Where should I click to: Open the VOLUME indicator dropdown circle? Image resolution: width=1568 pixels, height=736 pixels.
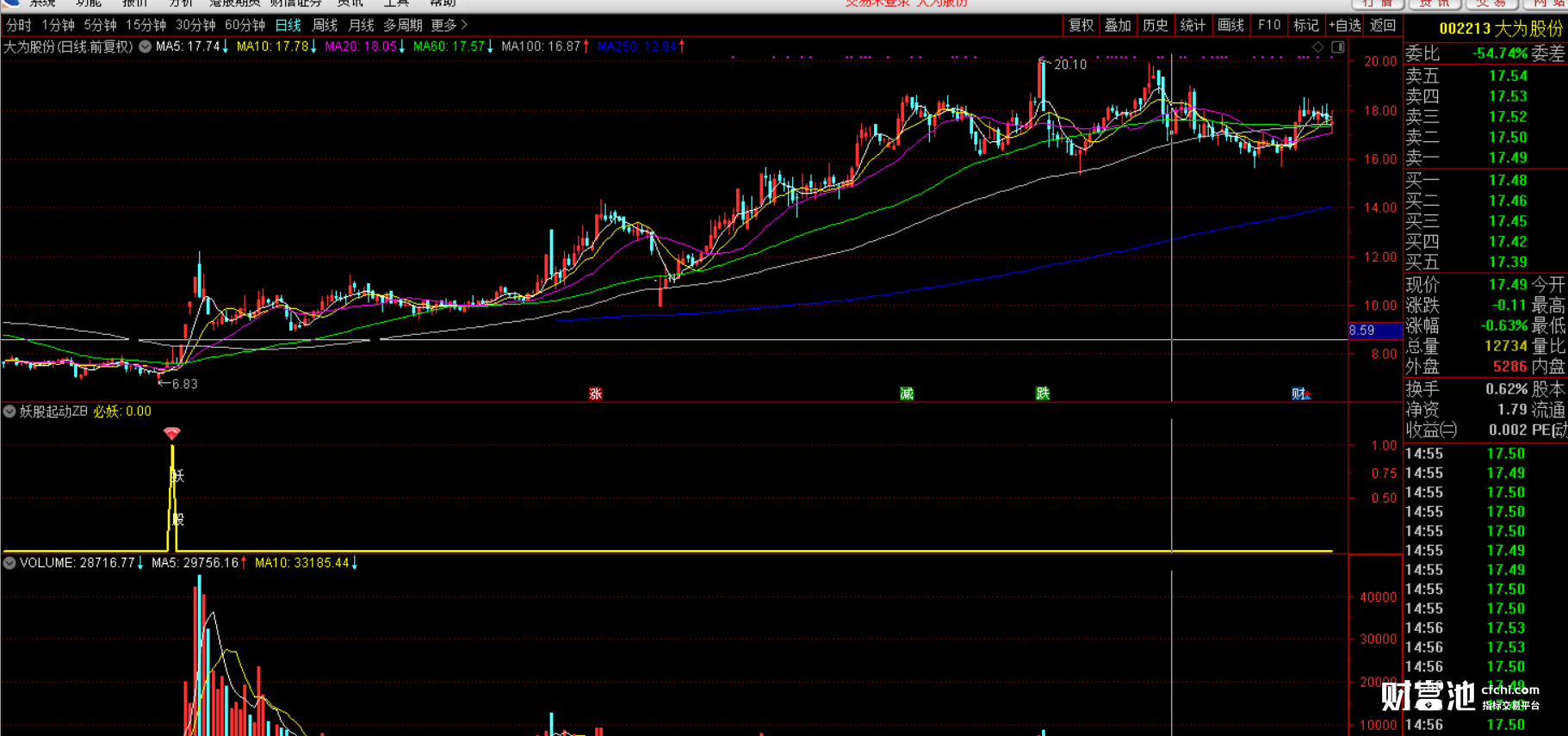pyautogui.click(x=9, y=563)
